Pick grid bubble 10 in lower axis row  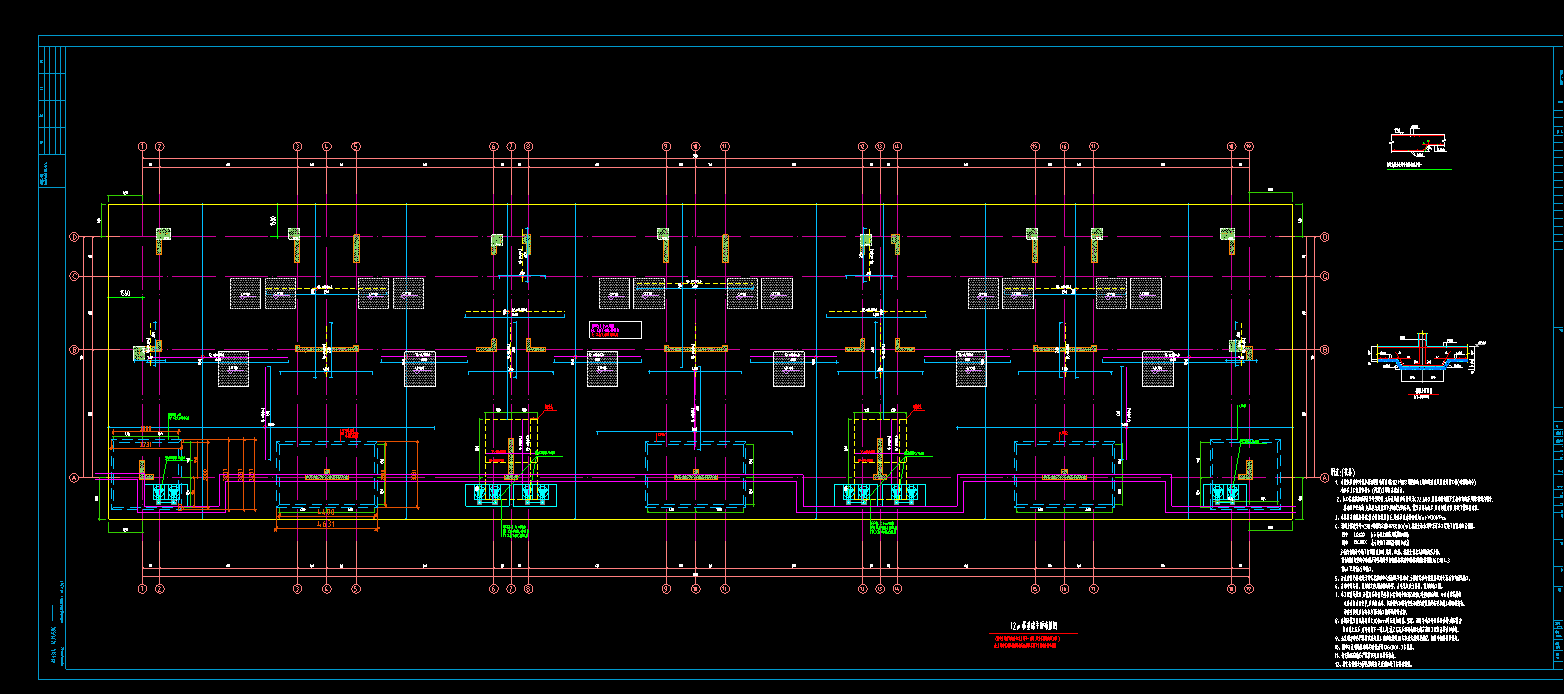pyautogui.click(x=695, y=589)
